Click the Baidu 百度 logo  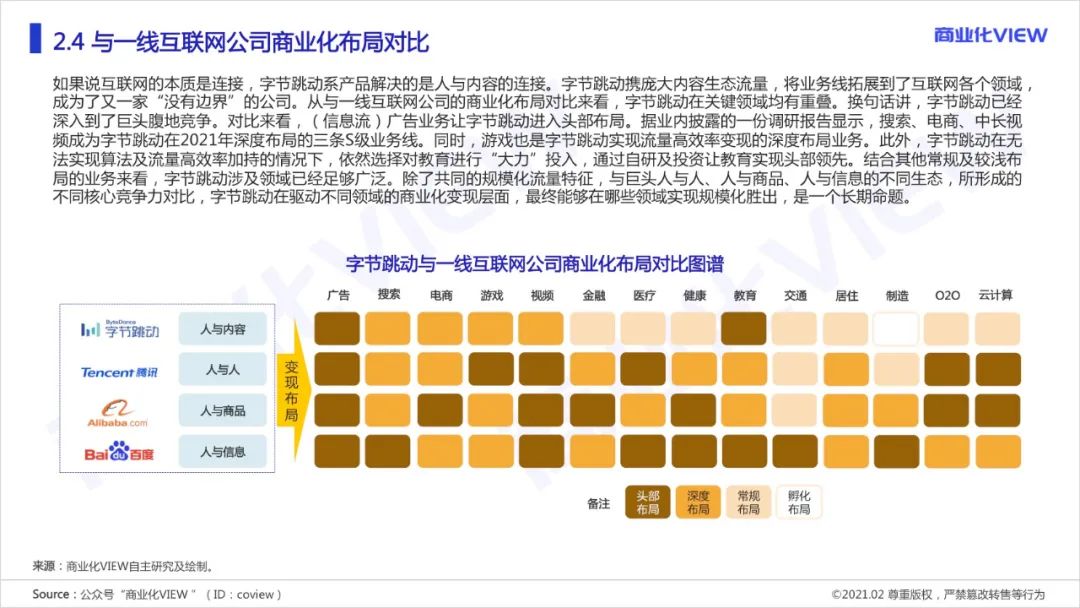tap(118, 452)
